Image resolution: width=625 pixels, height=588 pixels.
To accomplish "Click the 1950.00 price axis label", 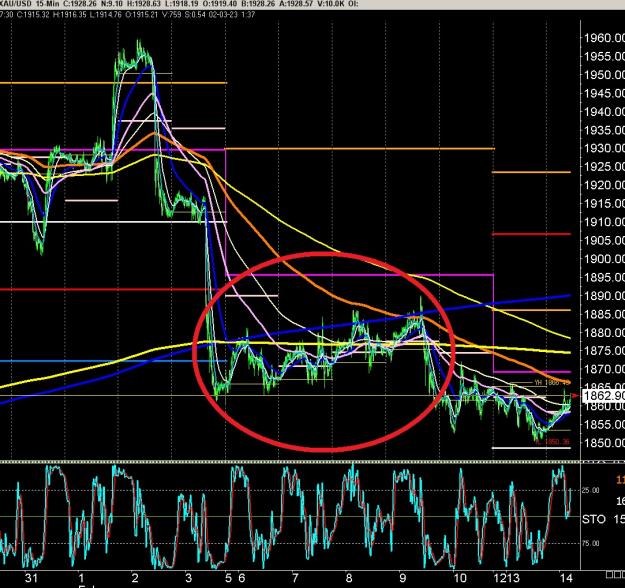I will pos(604,75).
